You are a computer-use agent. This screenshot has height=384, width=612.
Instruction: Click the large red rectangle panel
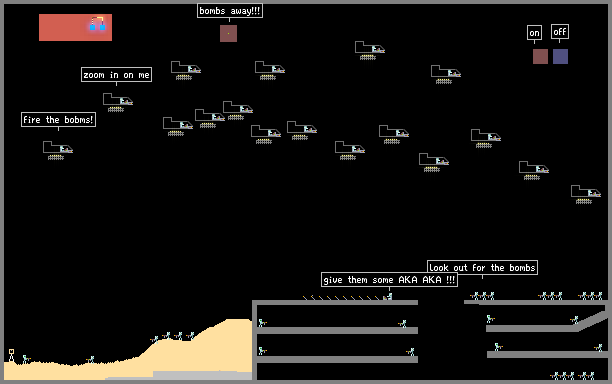pos(75,27)
